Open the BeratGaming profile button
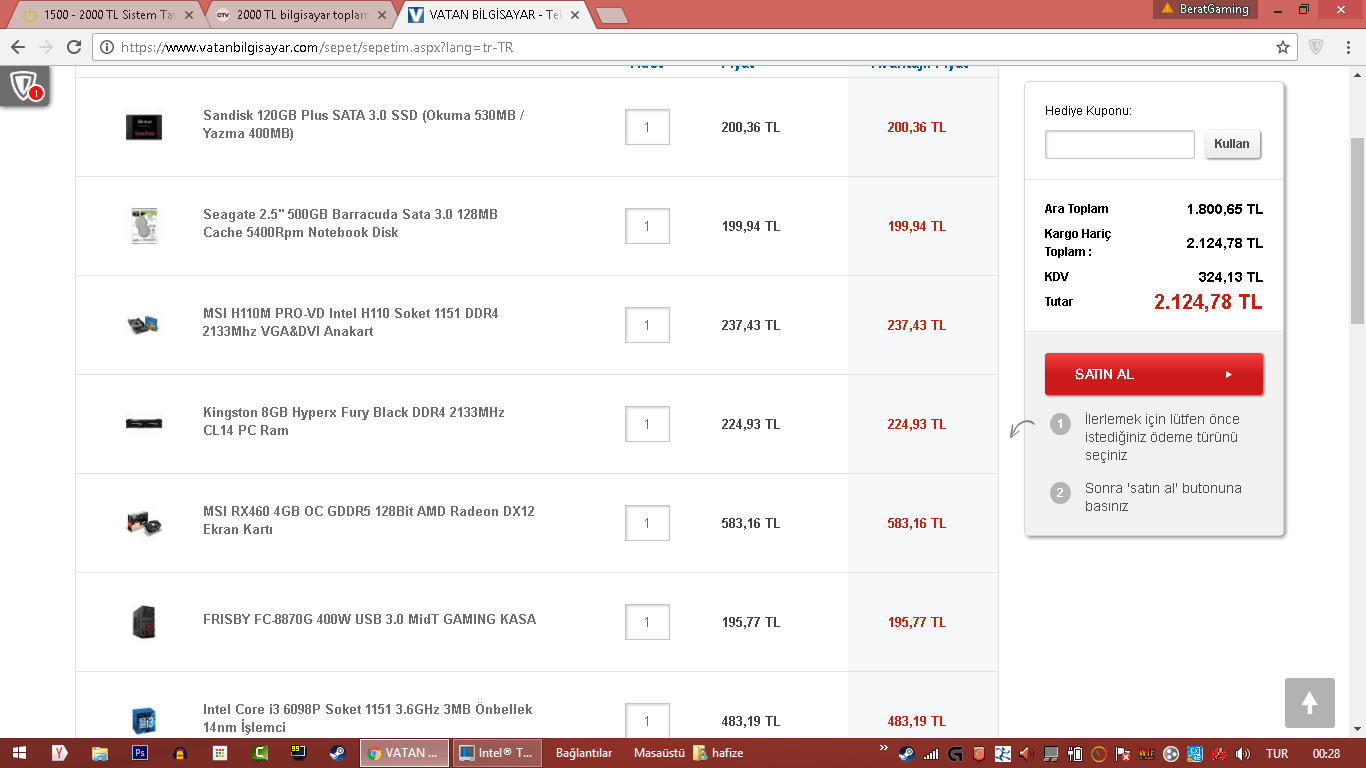The height and width of the screenshot is (768, 1366). (x=1204, y=9)
